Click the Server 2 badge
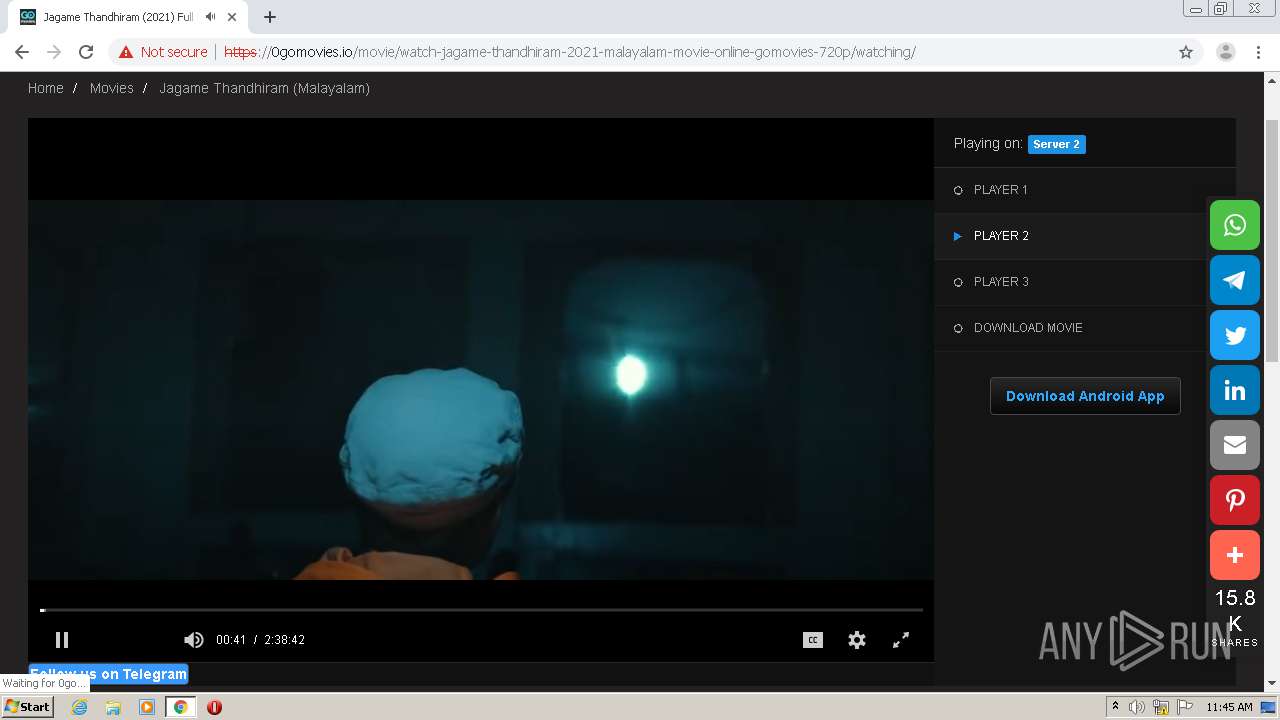Image resolution: width=1280 pixels, height=720 pixels. 1056,144
